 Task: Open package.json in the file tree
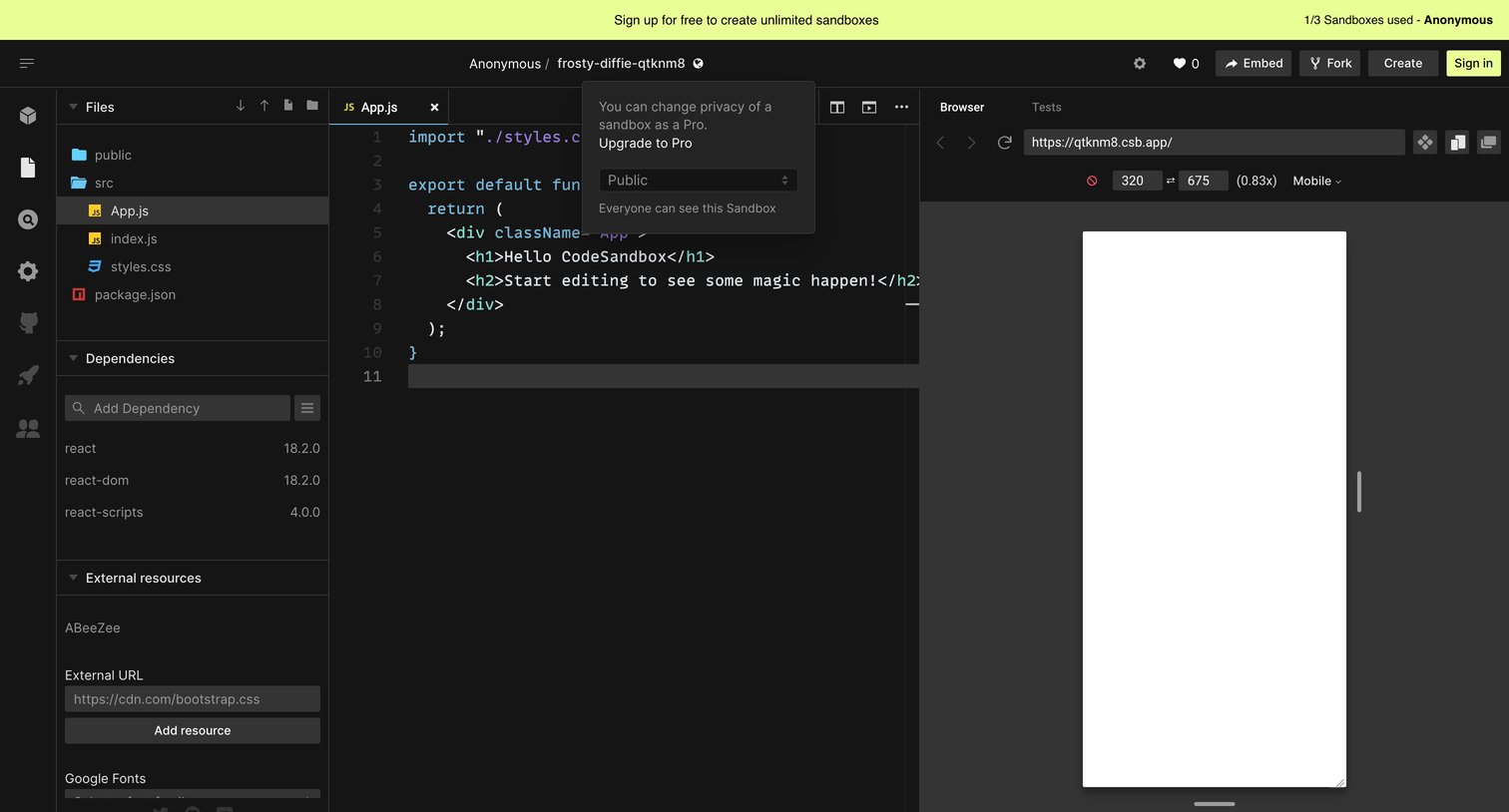click(x=193, y=294)
